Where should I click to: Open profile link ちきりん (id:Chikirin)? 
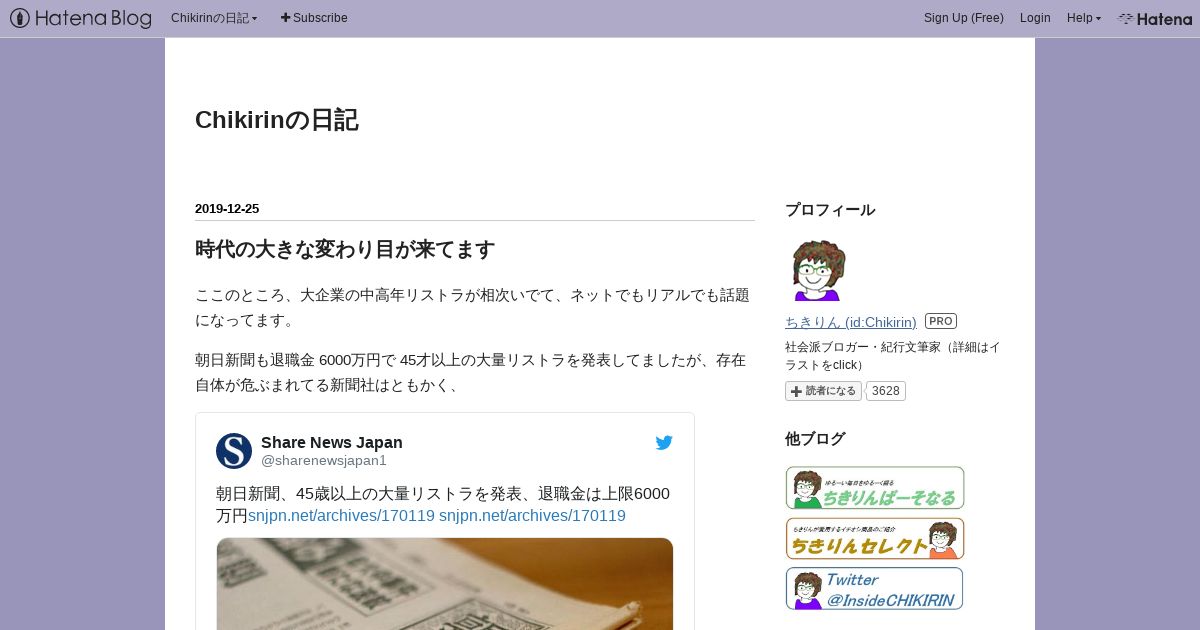(x=851, y=322)
